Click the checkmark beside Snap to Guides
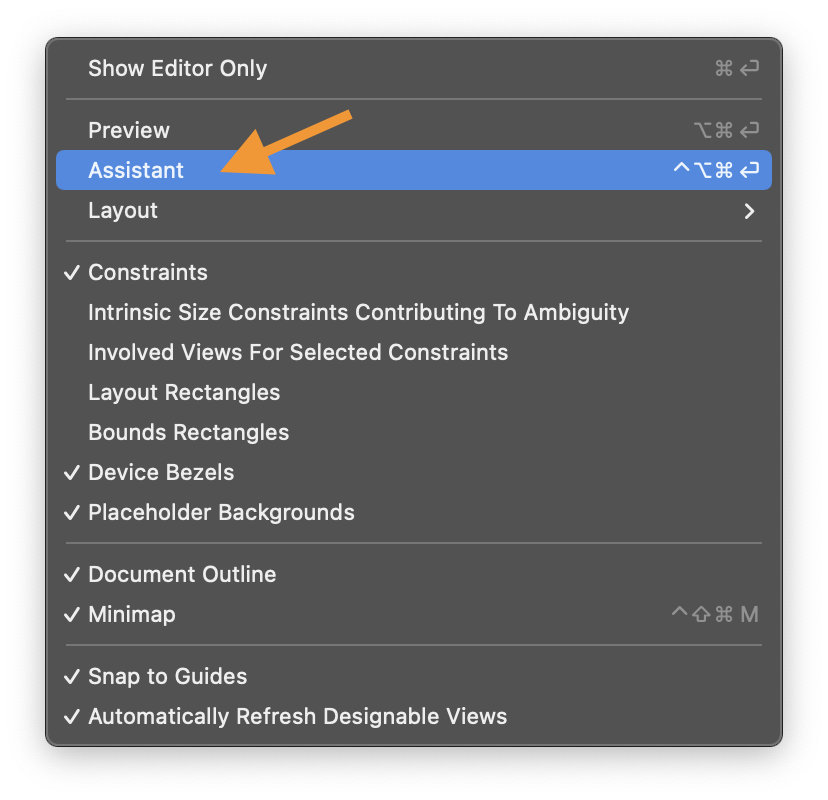Image resolution: width=828 pixels, height=800 pixels. pyautogui.click(x=72, y=677)
